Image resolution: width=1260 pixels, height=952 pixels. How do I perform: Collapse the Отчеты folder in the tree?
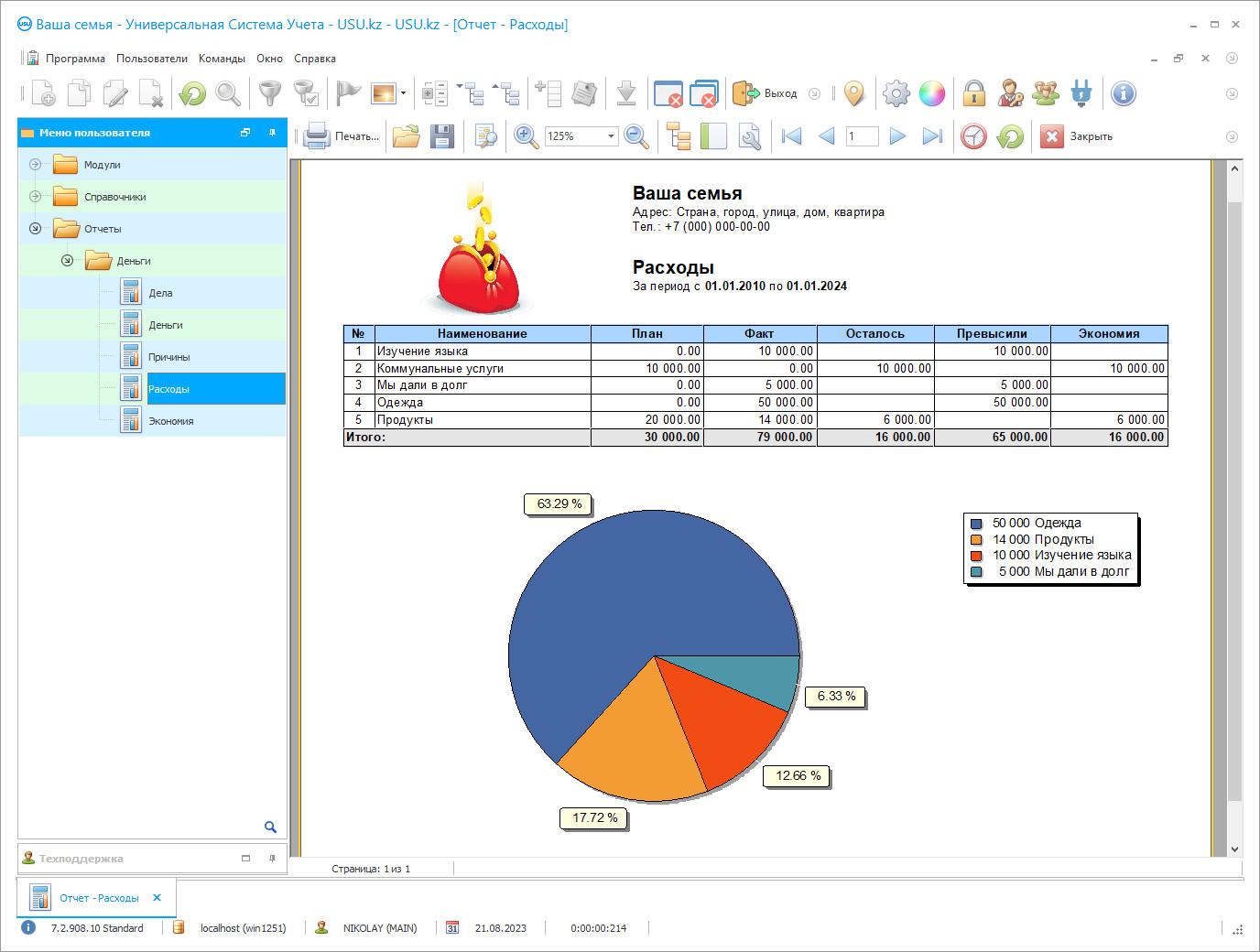point(35,229)
